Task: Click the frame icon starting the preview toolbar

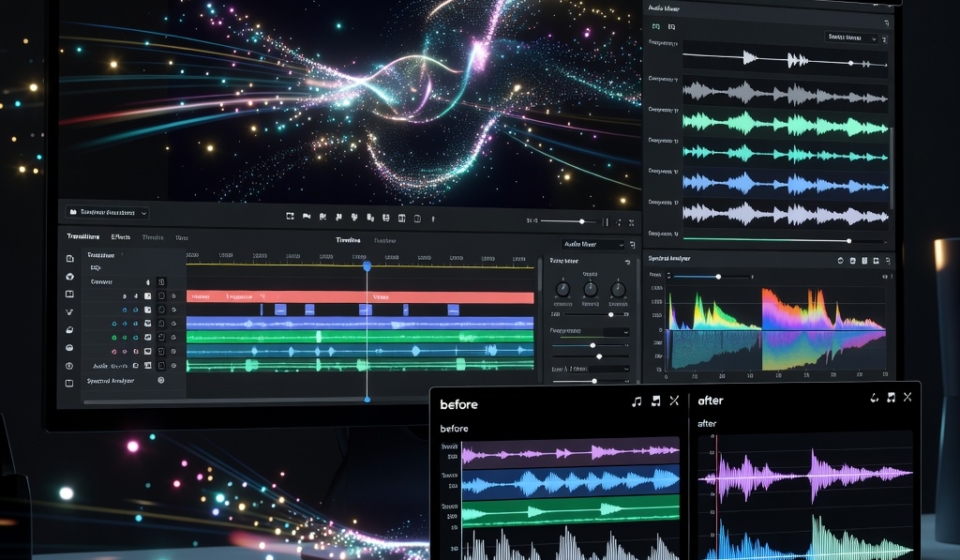Action: point(290,216)
